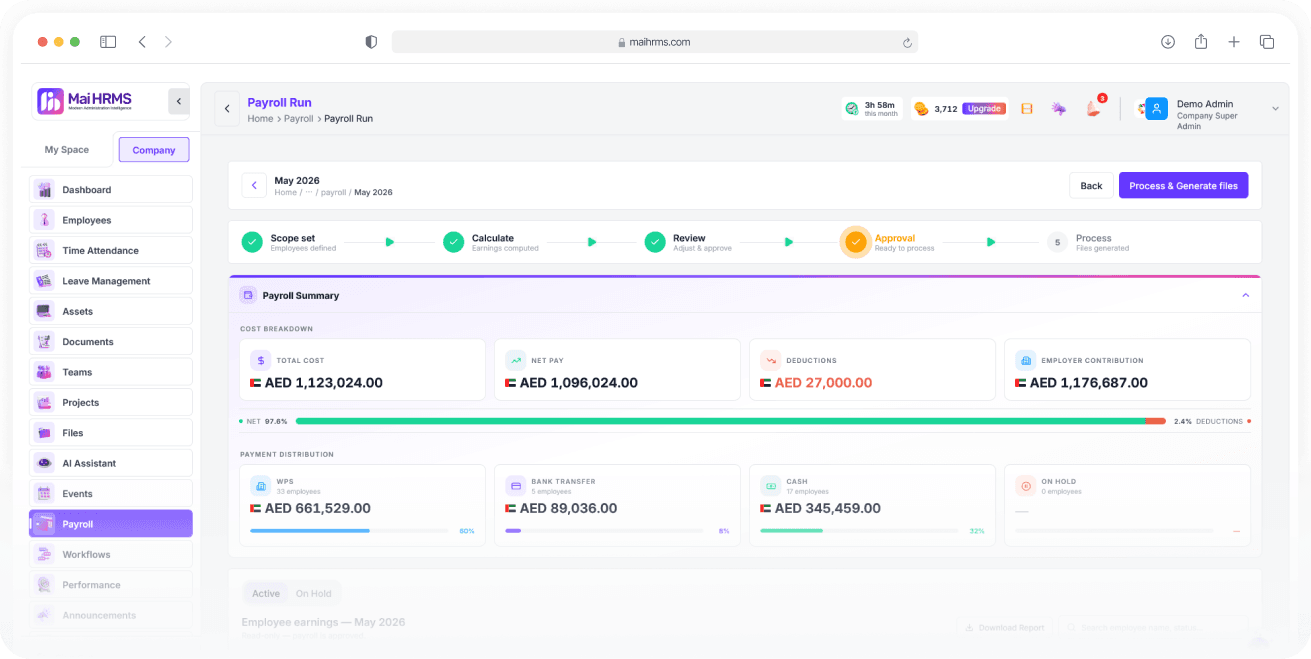
Task: Switch to the Company tab
Action: coord(154,150)
